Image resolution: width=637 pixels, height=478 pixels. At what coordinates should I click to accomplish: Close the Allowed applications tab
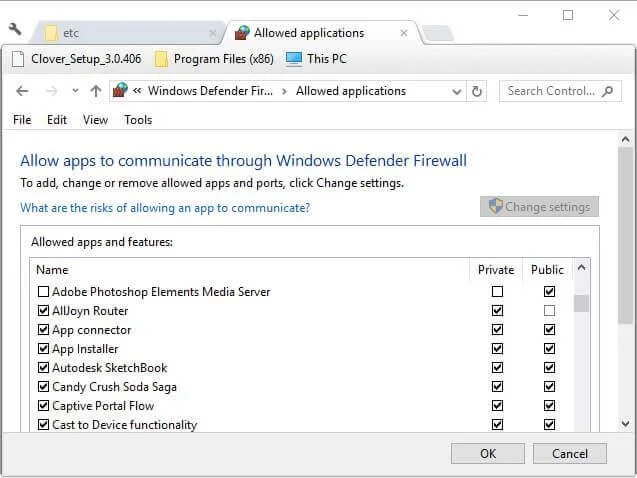coord(403,33)
